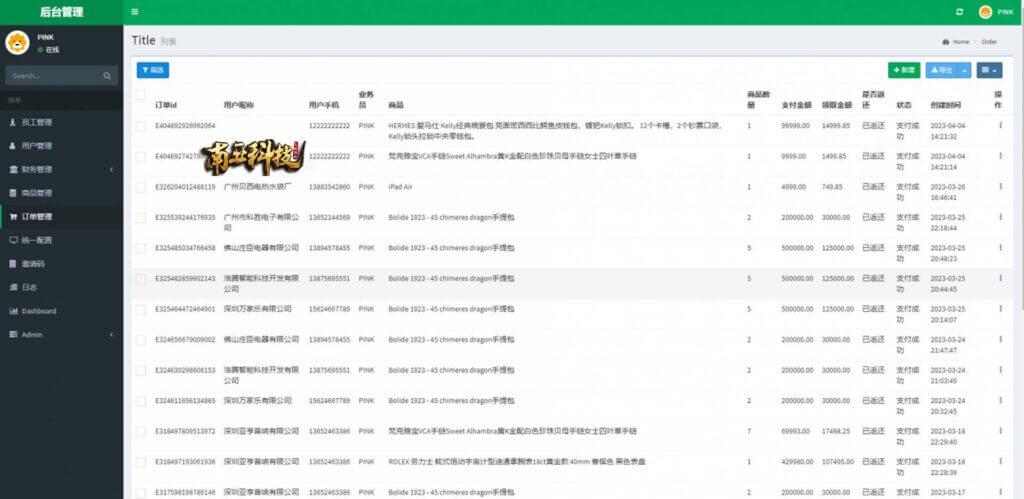Go to 订单管理 in the sidebar
This screenshot has height=499, width=1024.
(x=61, y=216)
